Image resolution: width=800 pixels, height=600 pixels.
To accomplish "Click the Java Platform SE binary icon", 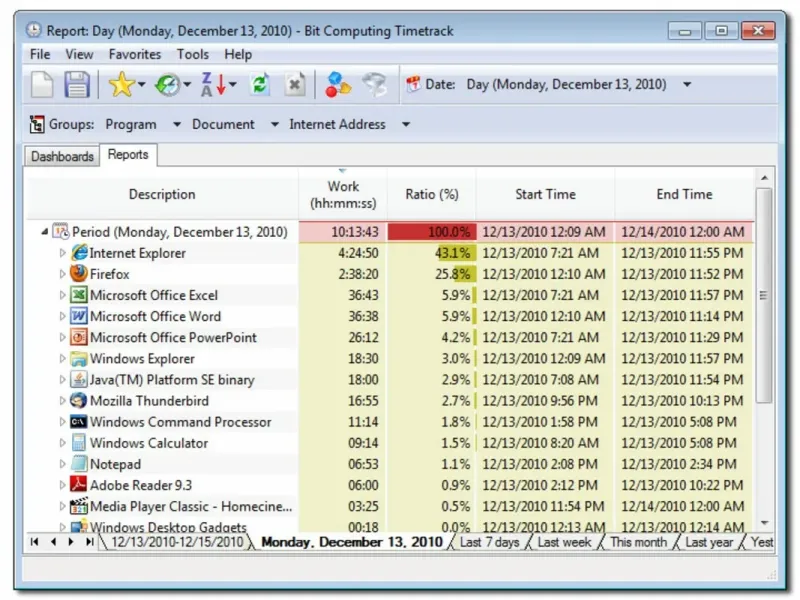I will [x=79, y=380].
